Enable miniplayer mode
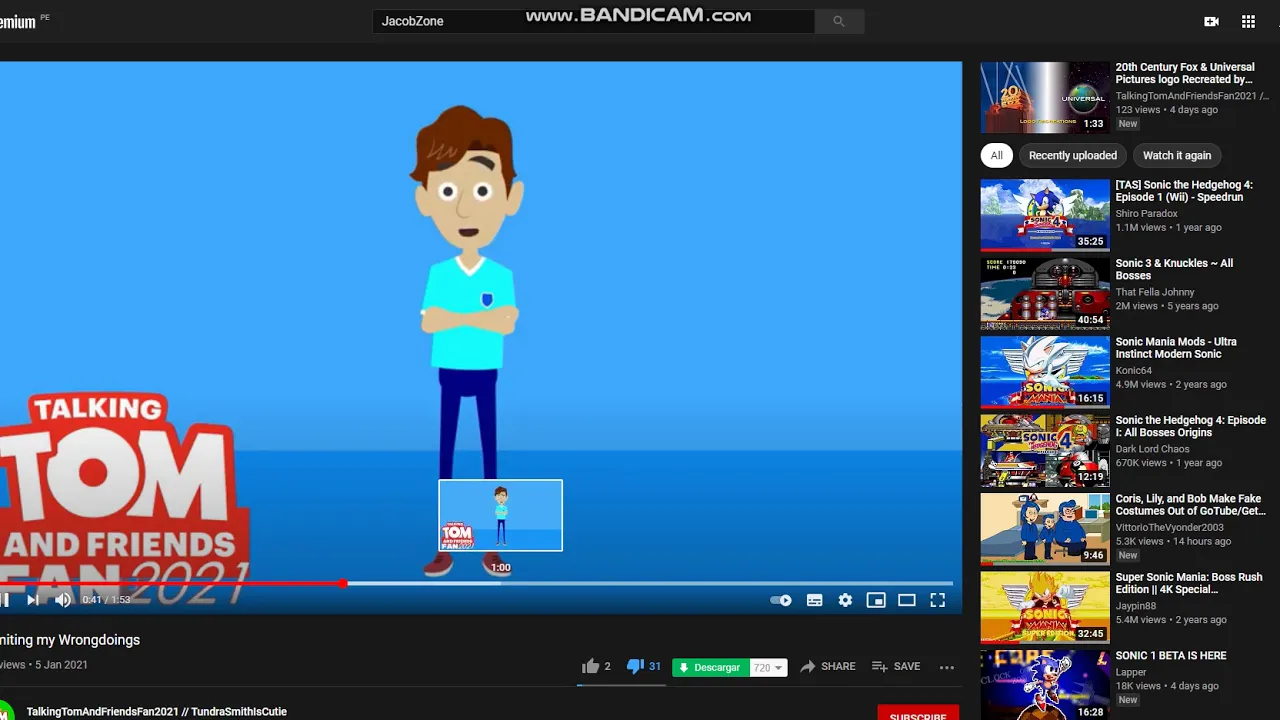The image size is (1280, 720). tap(876, 600)
